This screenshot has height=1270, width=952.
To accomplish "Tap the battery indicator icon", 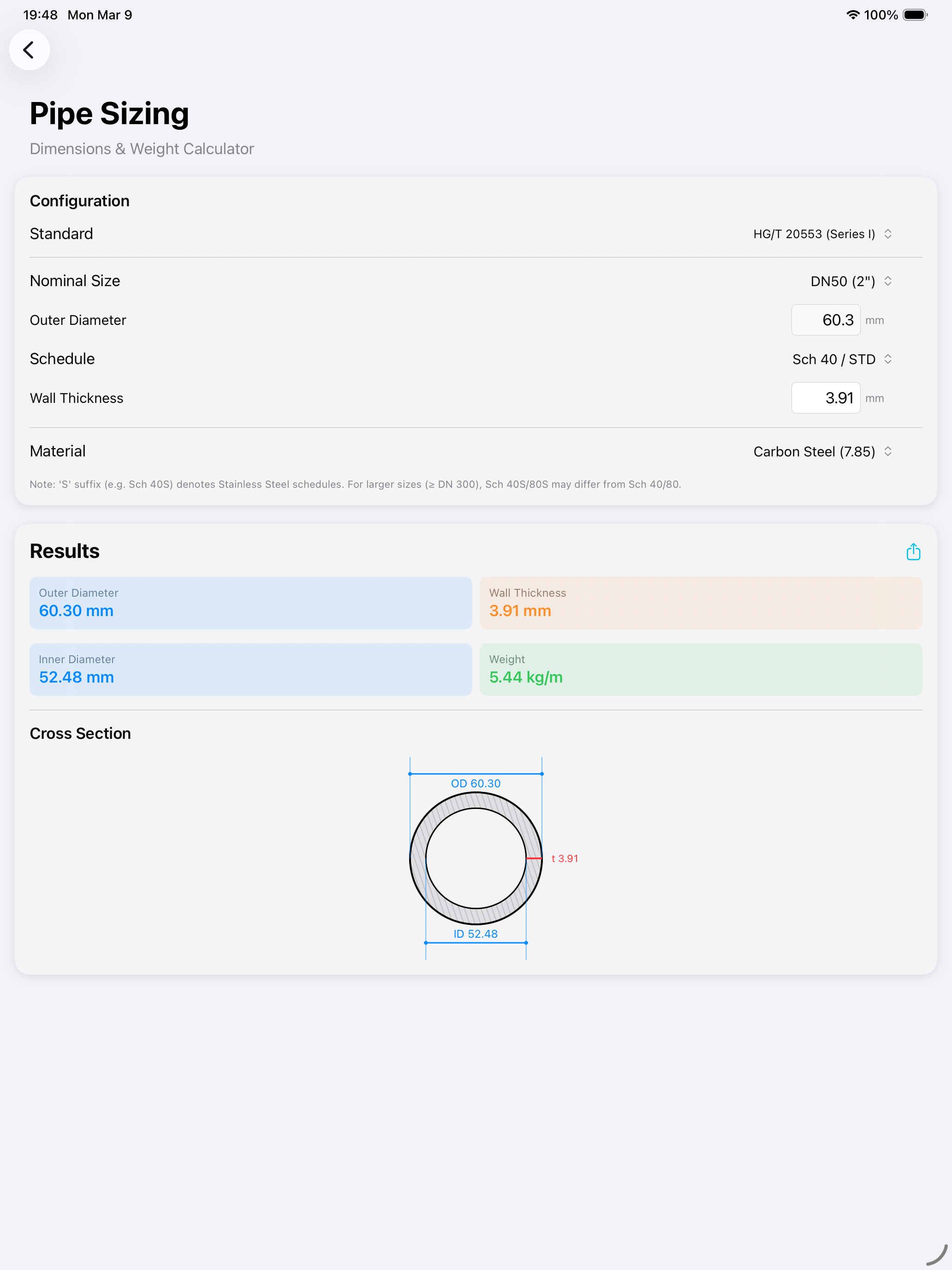I will point(915,15).
